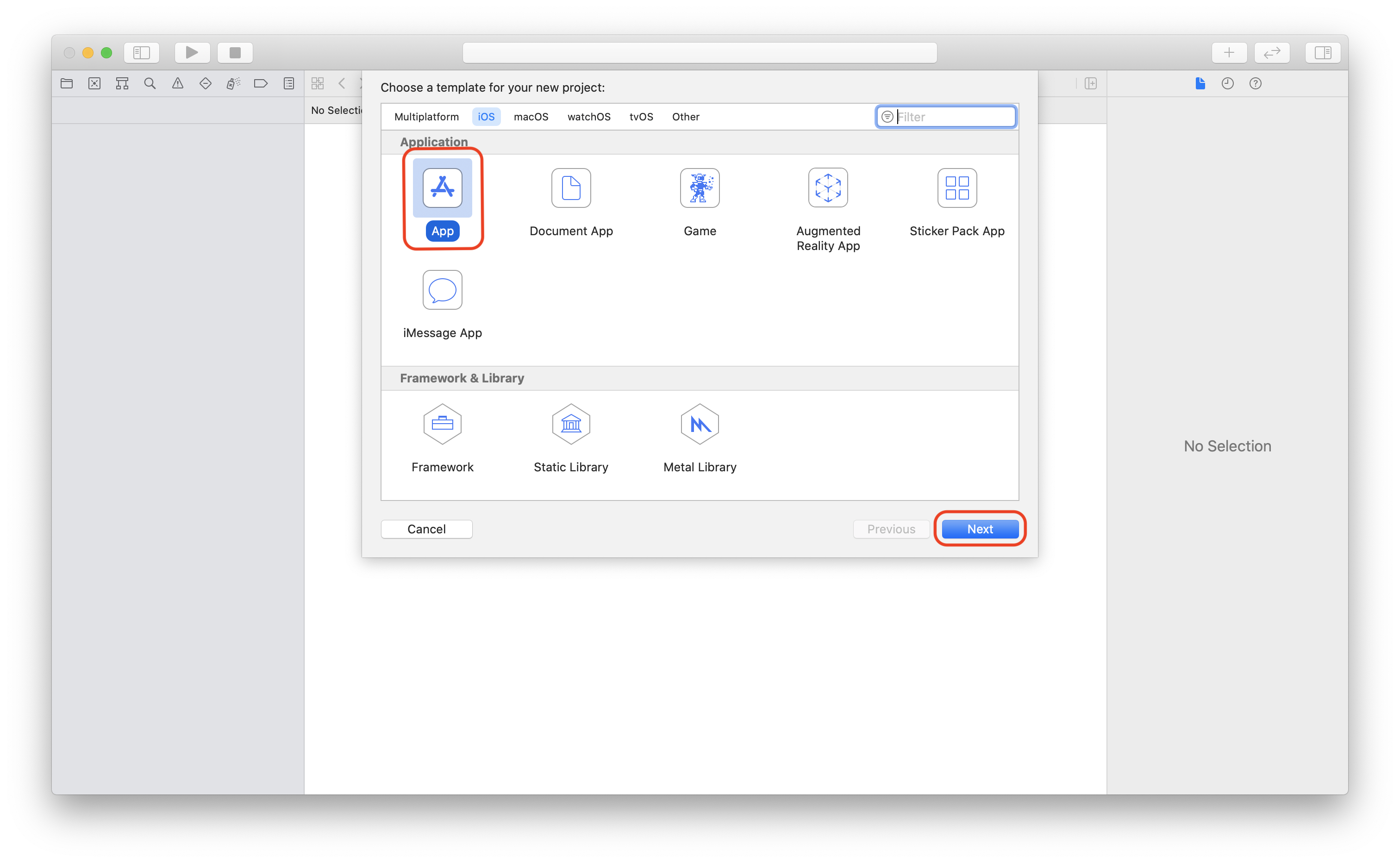Open the Other templates tab
Viewport: 1400px width, 863px height.
tap(686, 116)
